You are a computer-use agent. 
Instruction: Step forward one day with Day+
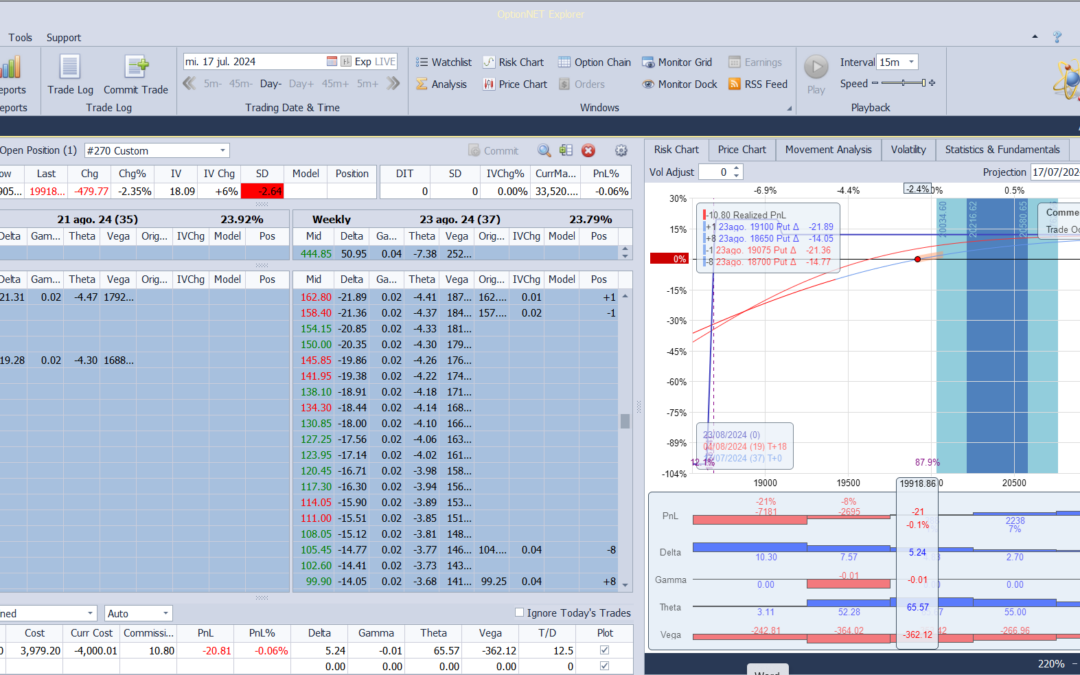pos(301,84)
